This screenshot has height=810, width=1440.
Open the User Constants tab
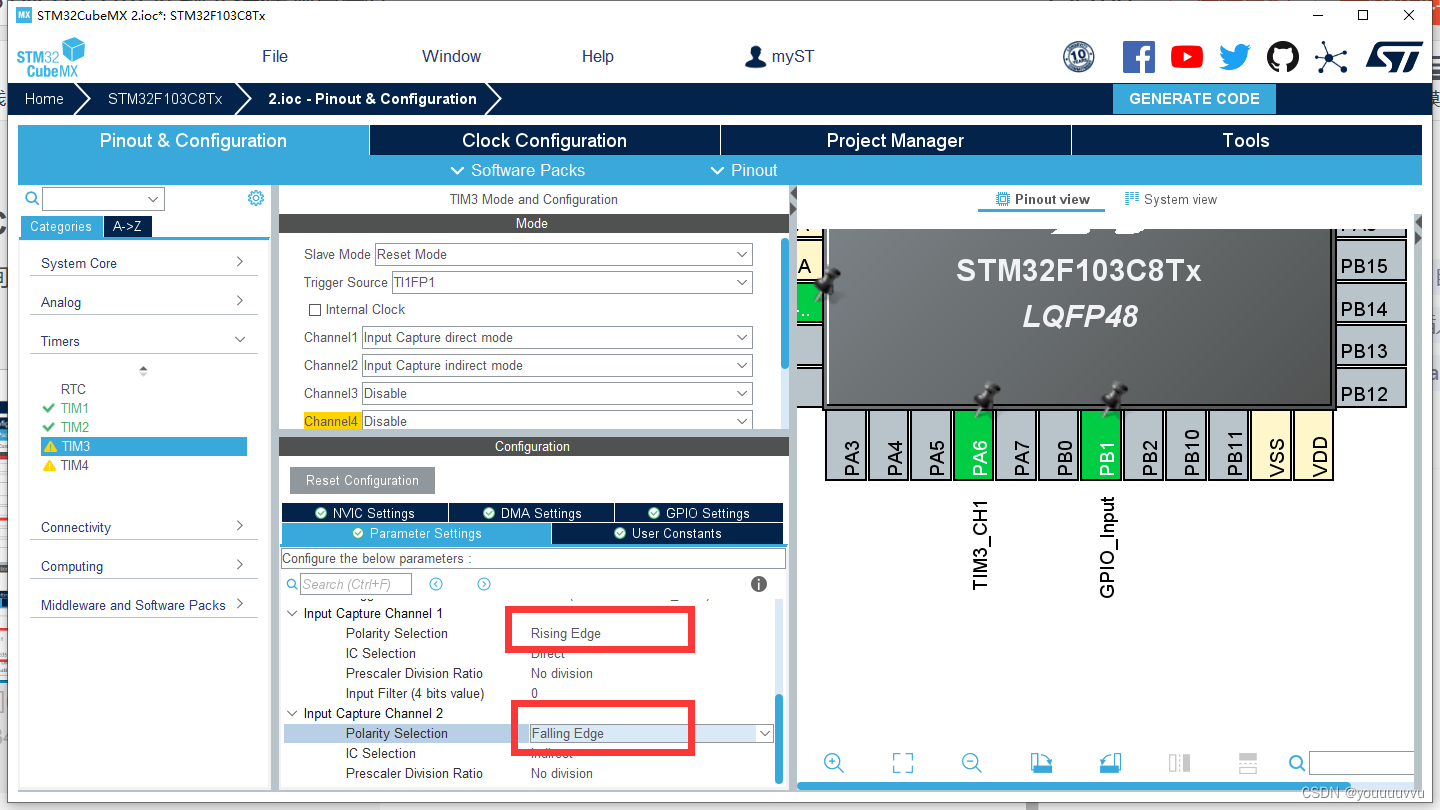[667, 533]
